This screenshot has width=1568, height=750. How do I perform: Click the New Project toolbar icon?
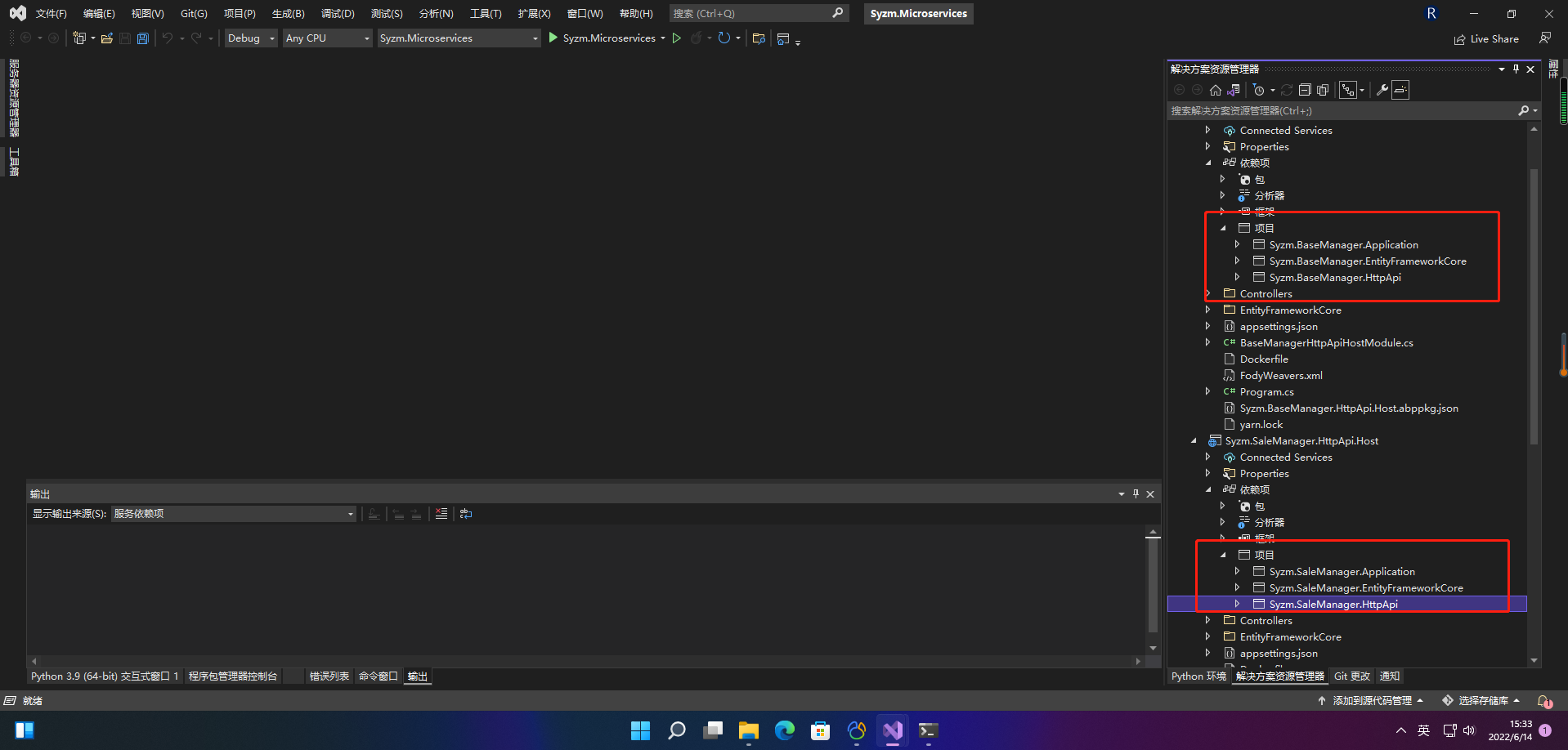[x=79, y=38]
